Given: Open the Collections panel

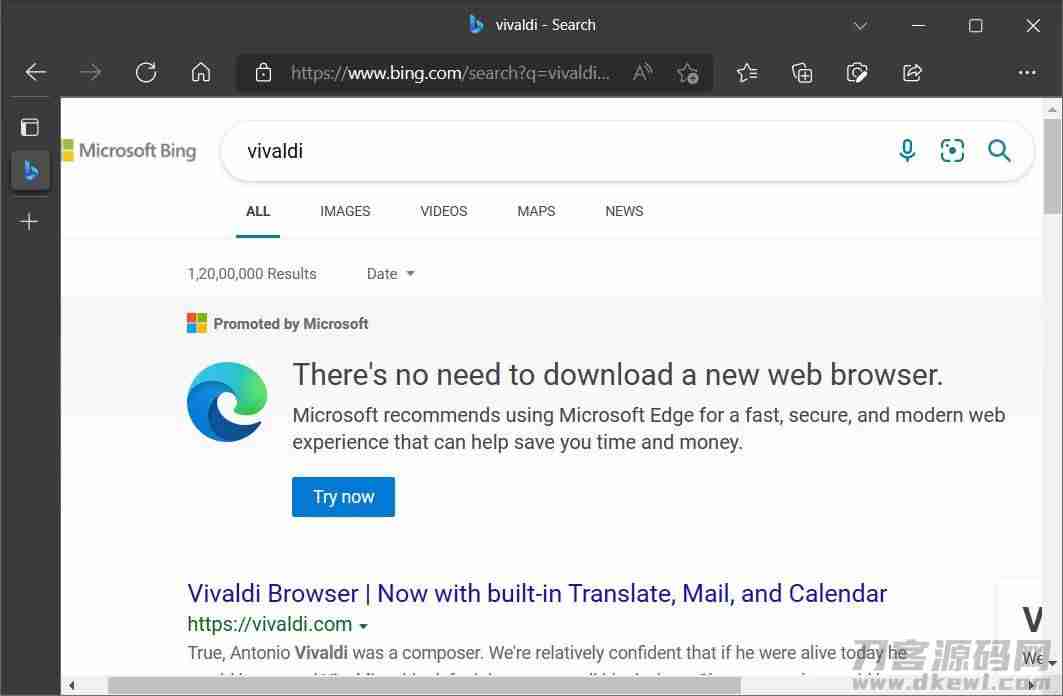Looking at the screenshot, I should click(802, 73).
